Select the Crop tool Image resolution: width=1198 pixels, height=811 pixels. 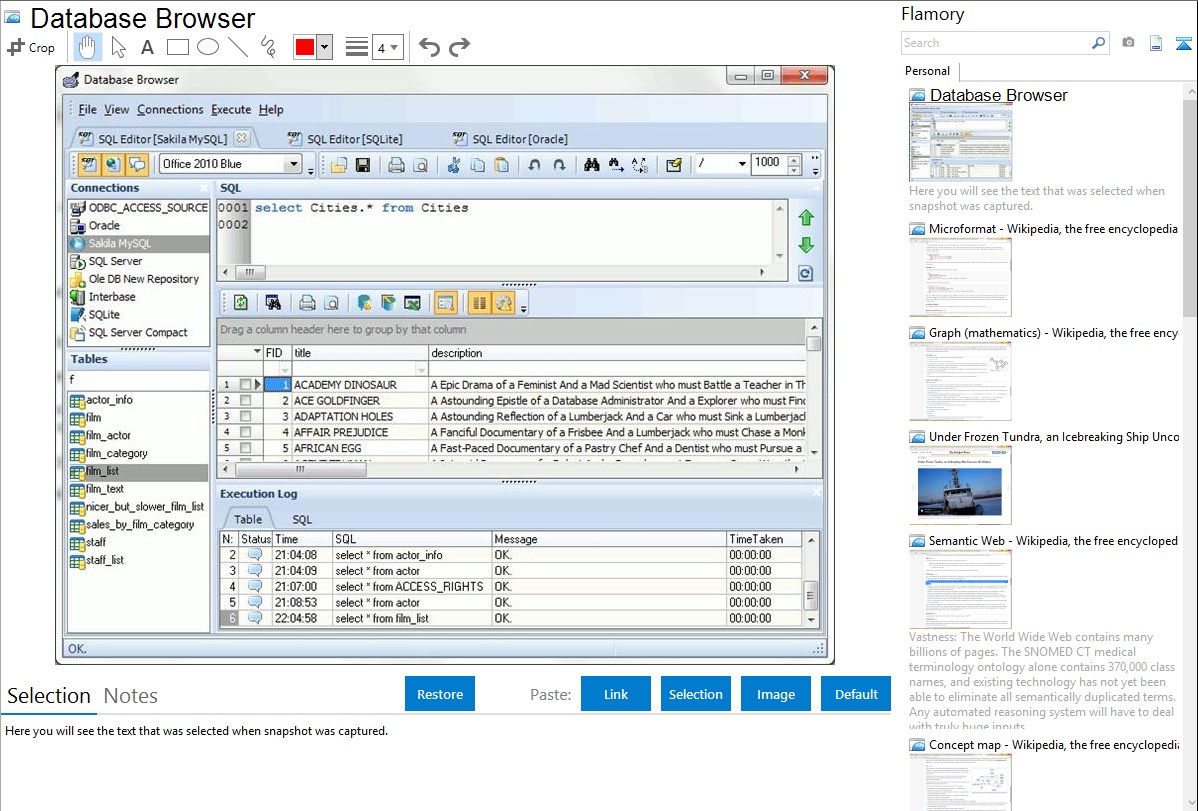(31, 47)
